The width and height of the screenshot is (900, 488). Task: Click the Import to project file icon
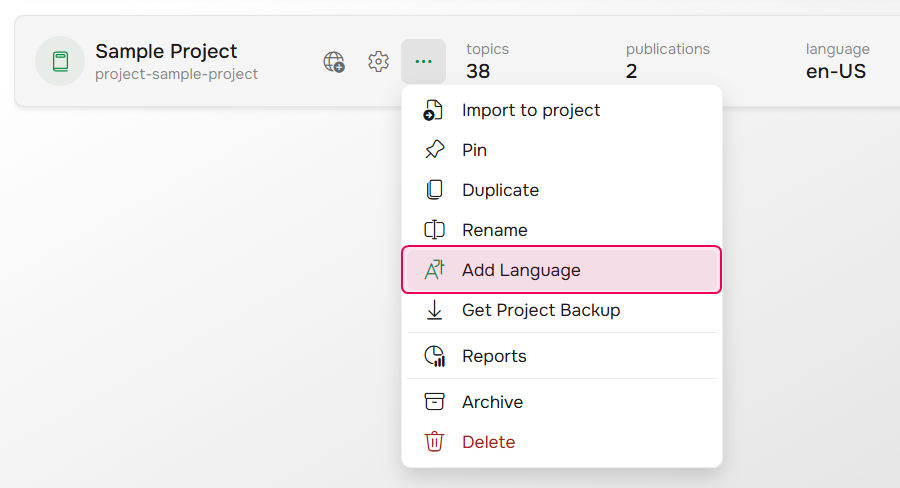pos(433,110)
